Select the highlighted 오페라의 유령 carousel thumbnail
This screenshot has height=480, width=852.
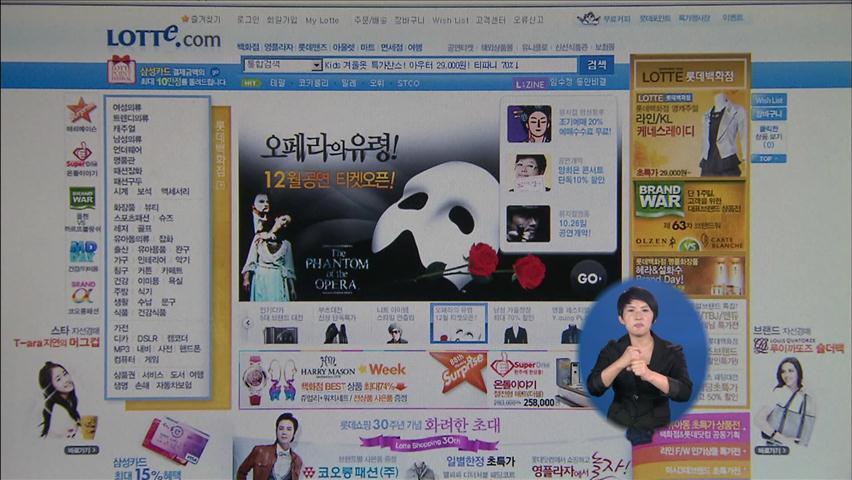point(459,323)
